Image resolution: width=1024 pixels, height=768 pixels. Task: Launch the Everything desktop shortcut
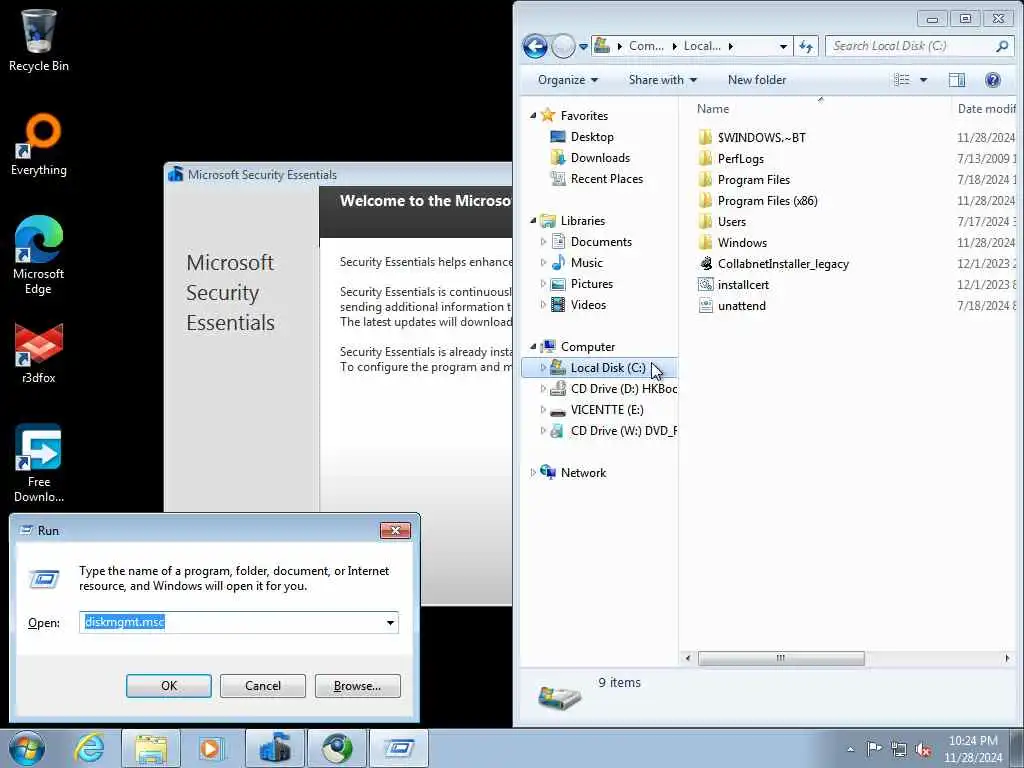pyautogui.click(x=39, y=145)
